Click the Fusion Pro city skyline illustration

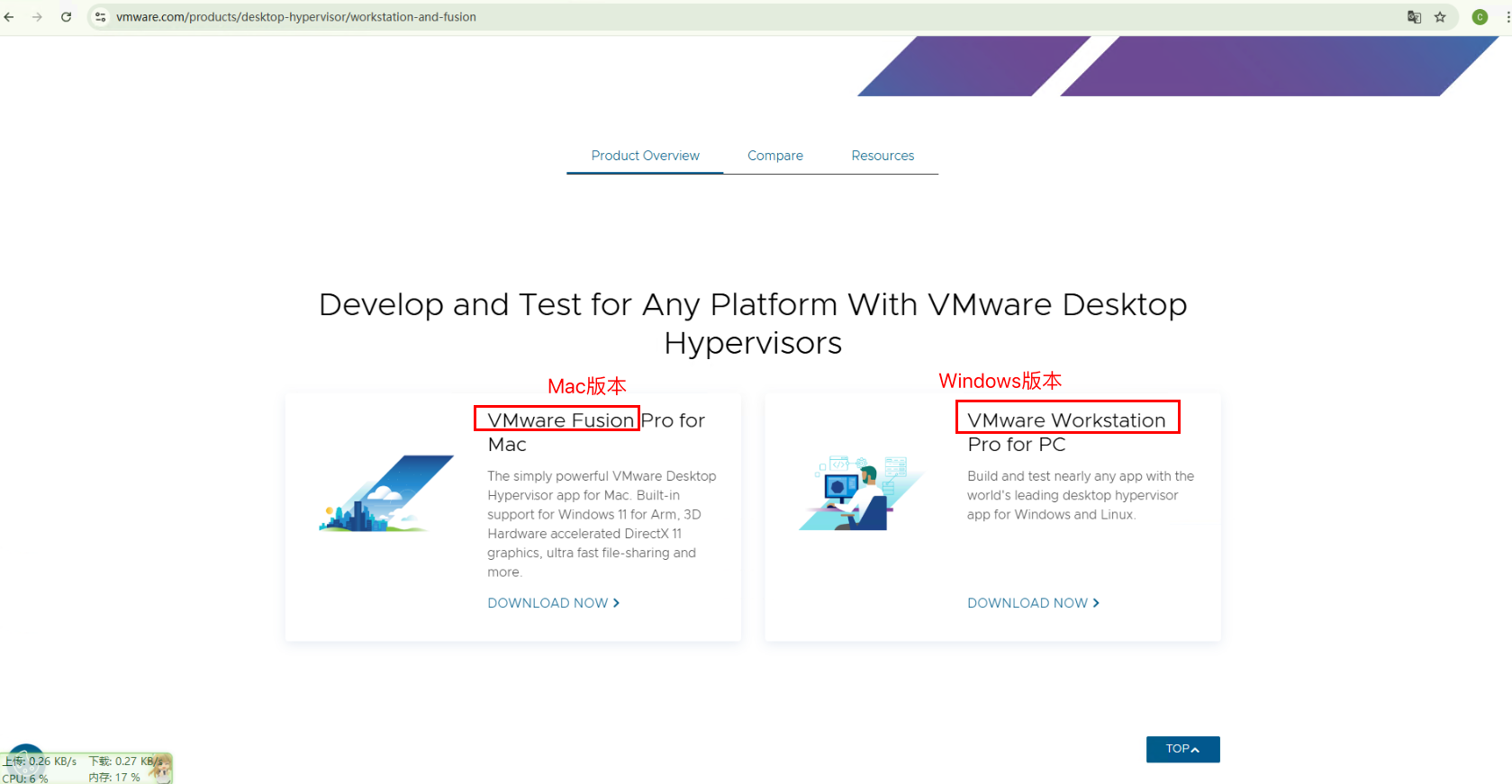(x=386, y=493)
